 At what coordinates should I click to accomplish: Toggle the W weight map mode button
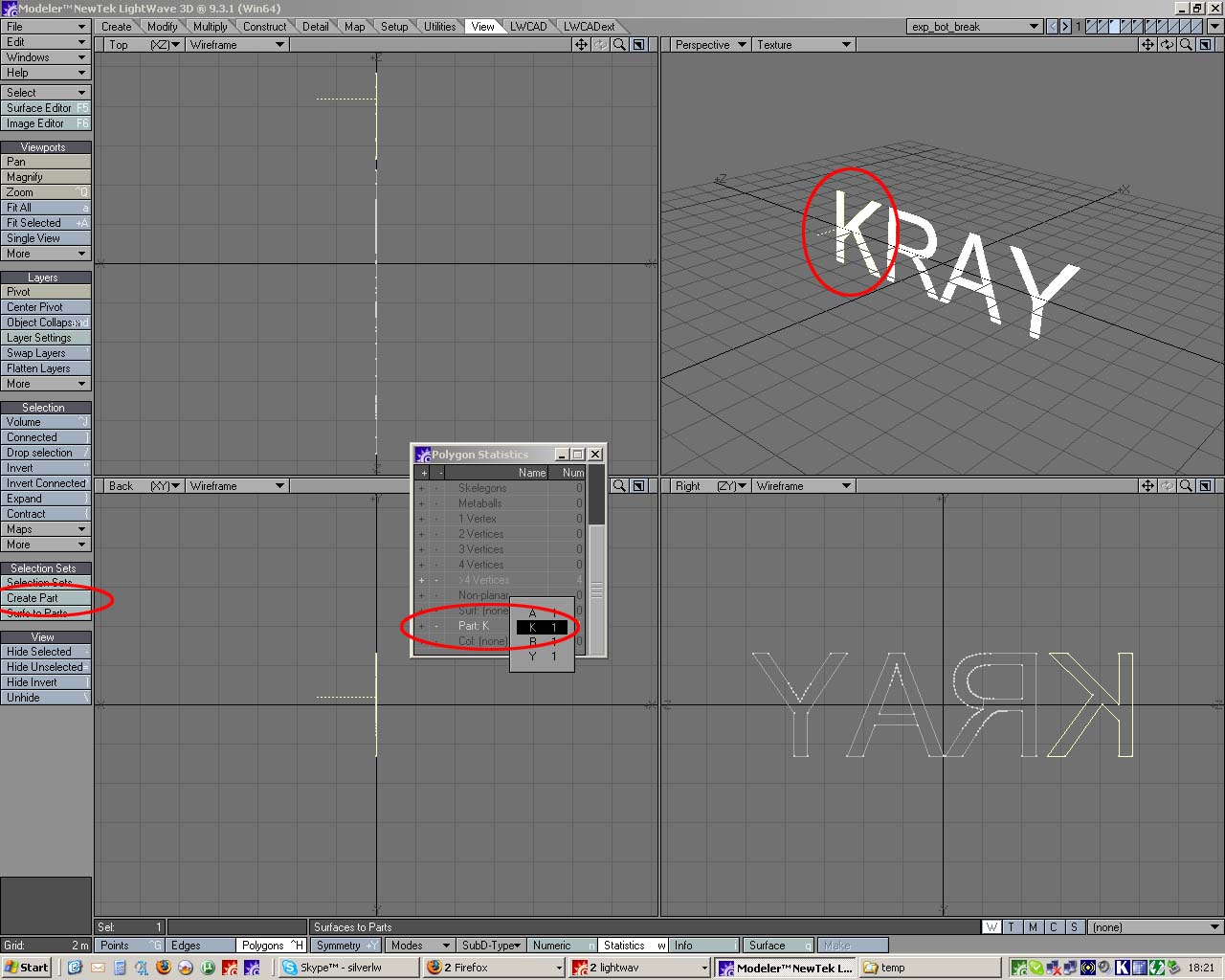pos(992,927)
